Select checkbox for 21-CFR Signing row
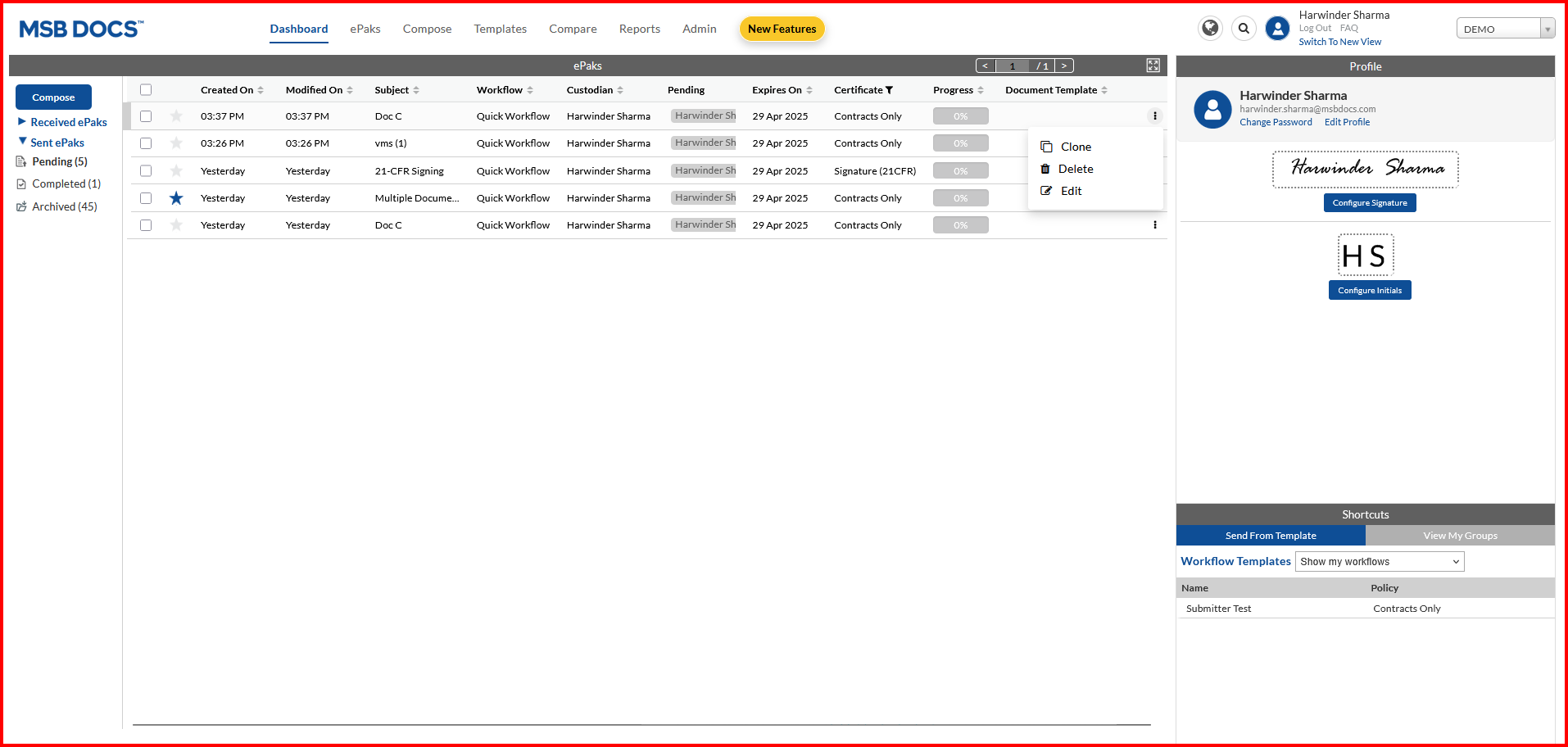Viewport: 1568px width, 747px height. 146,171
